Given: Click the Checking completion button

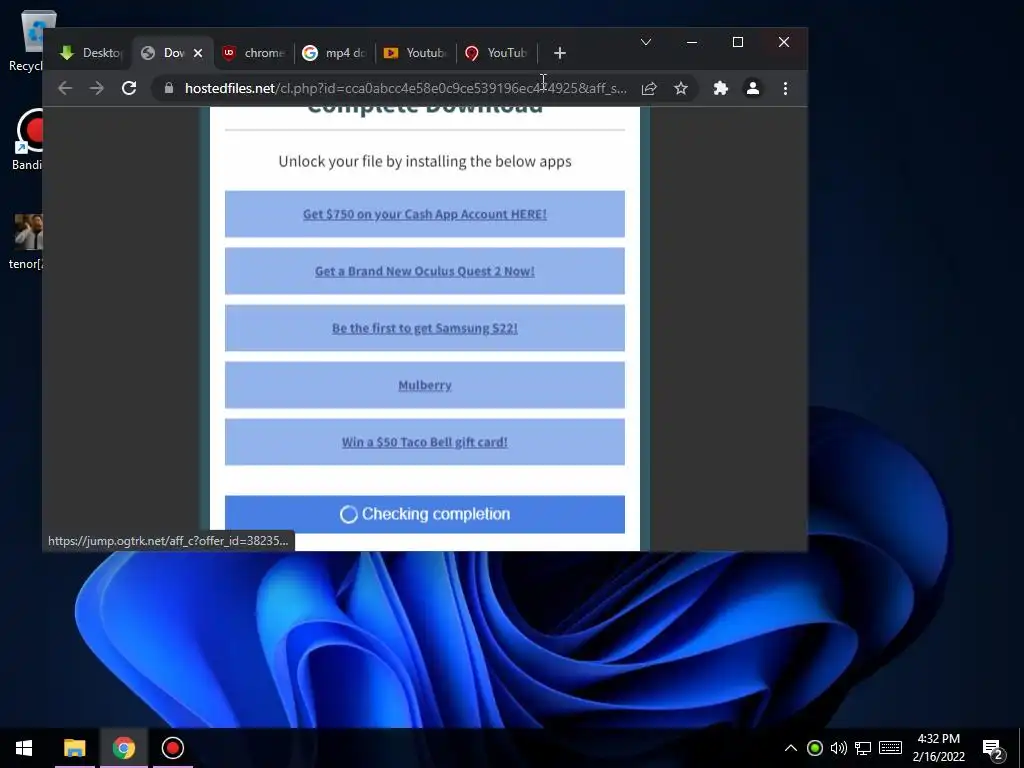Looking at the screenshot, I should coord(424,514).
